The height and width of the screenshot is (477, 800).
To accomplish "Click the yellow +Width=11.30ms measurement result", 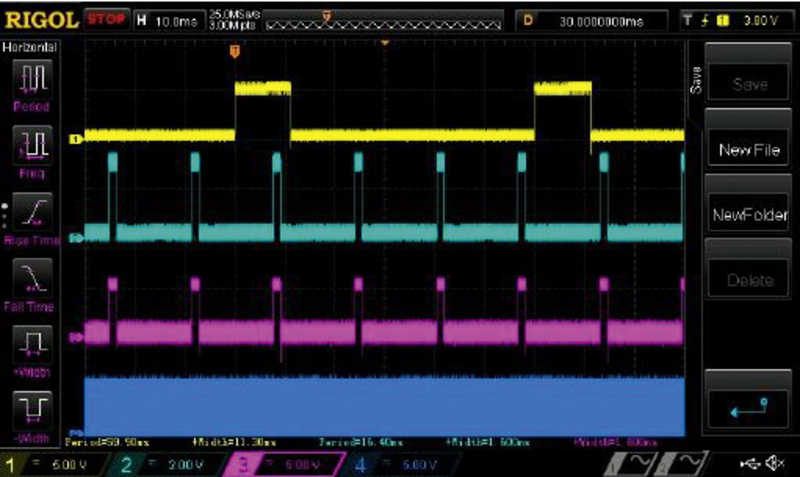I will click(x=235, y=442).
